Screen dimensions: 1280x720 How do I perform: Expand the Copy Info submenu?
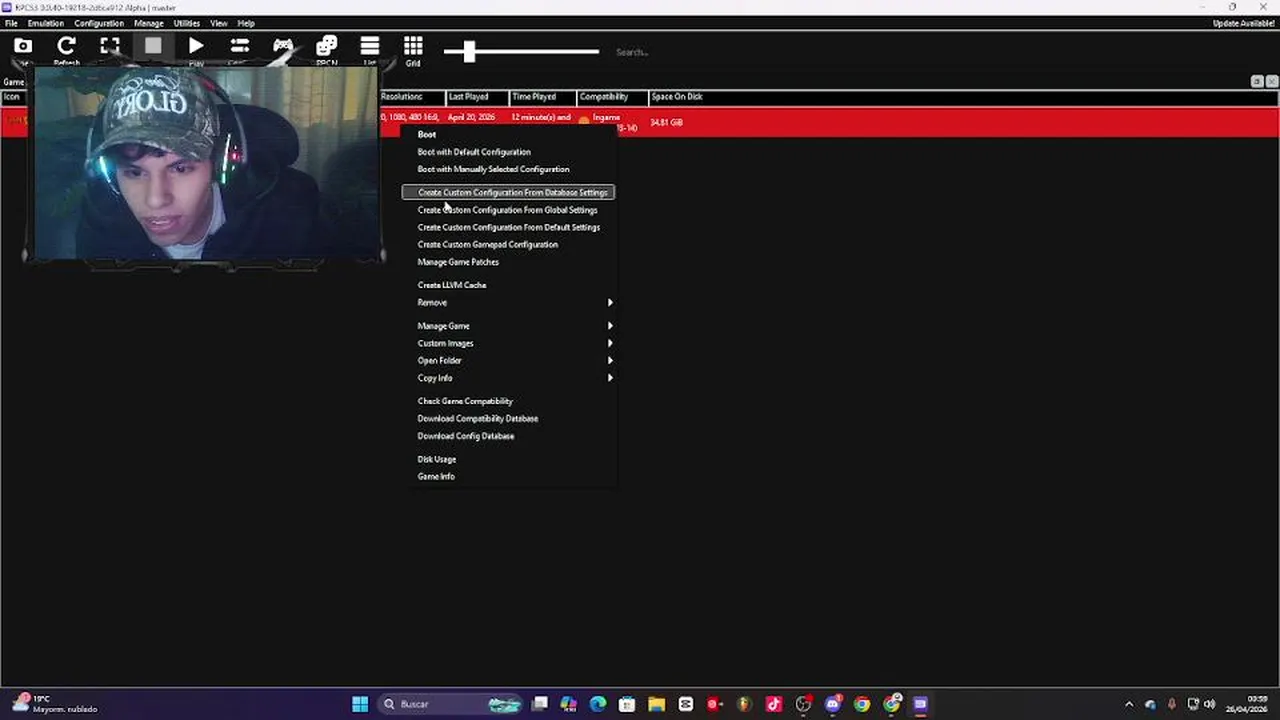coord(509,378)
